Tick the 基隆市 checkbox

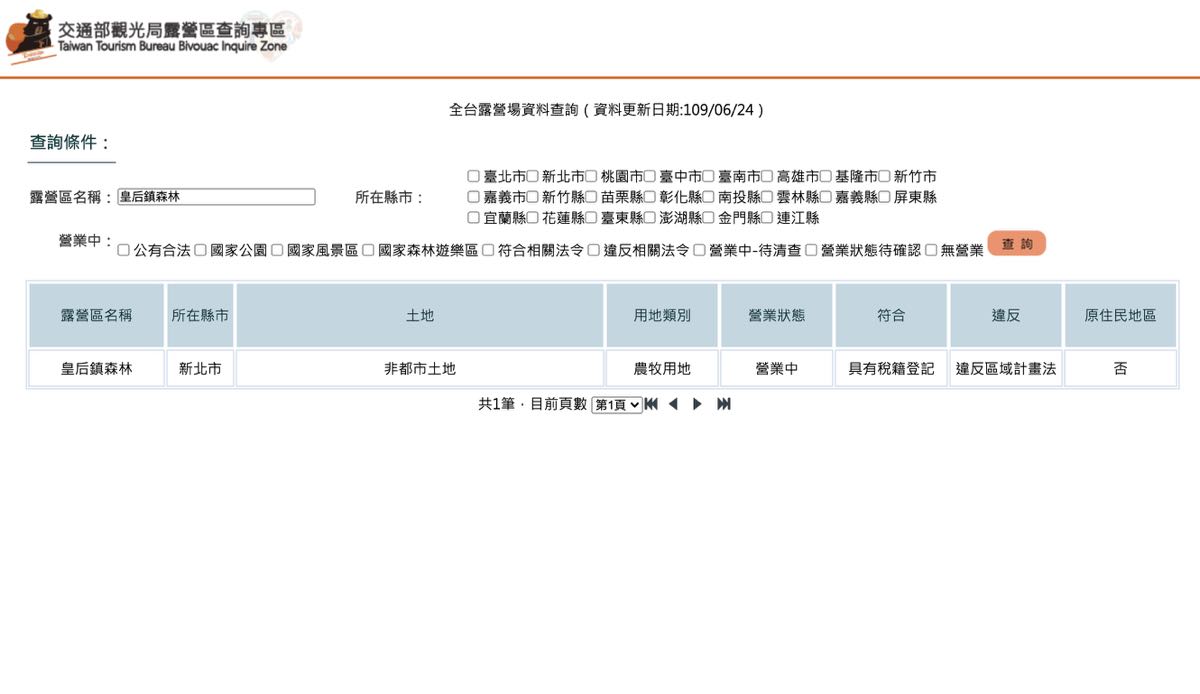coord(826,176)
